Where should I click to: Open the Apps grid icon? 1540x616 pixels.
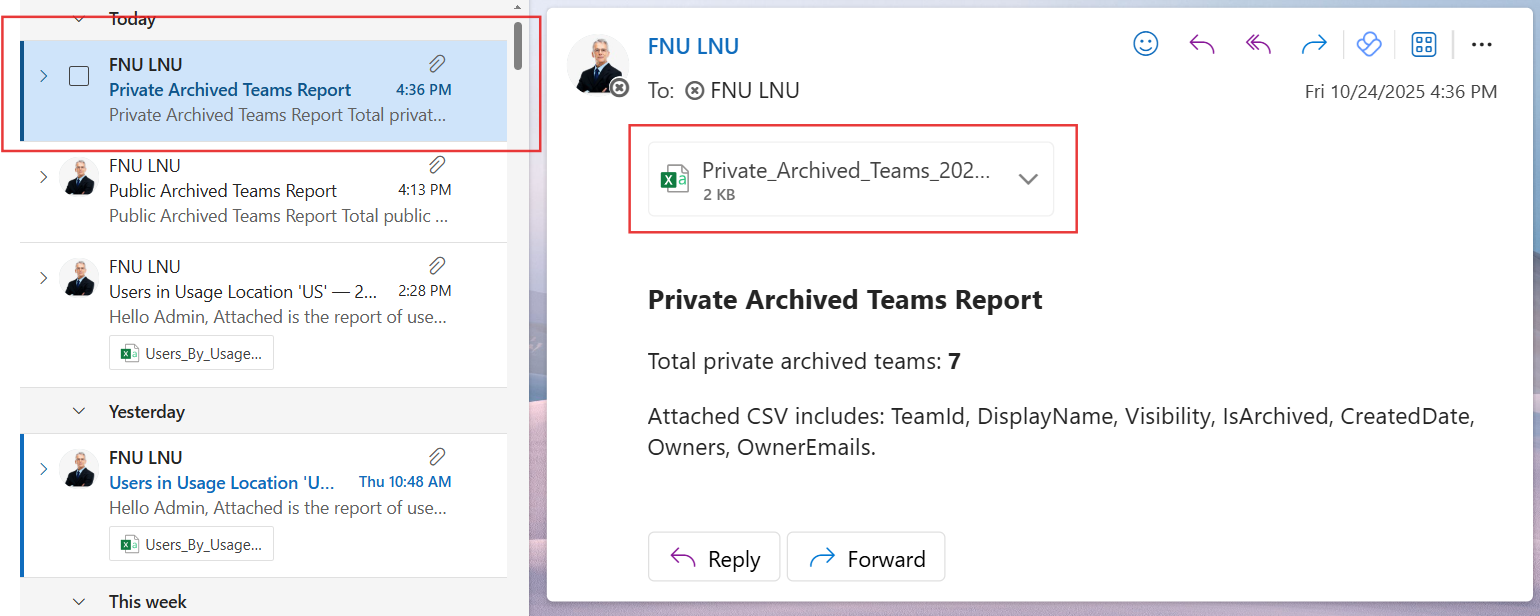coord(1423,44)
